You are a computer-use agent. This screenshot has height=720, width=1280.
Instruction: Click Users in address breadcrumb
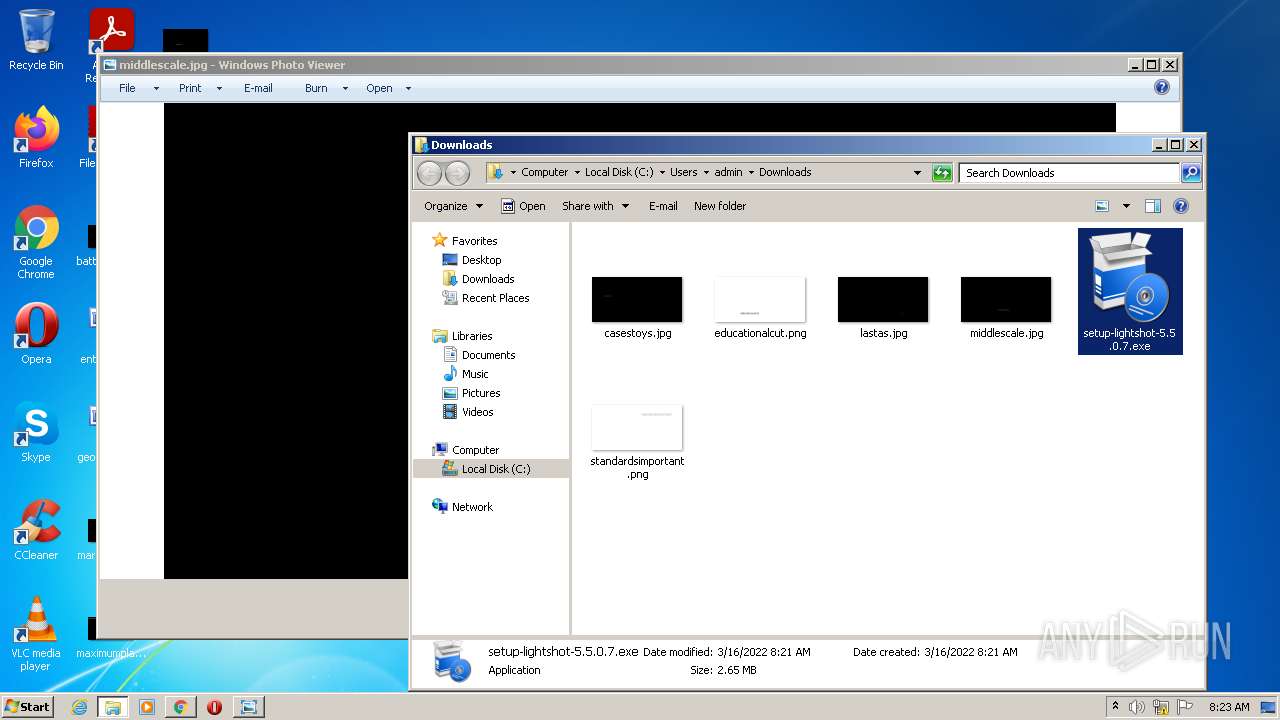684,172
